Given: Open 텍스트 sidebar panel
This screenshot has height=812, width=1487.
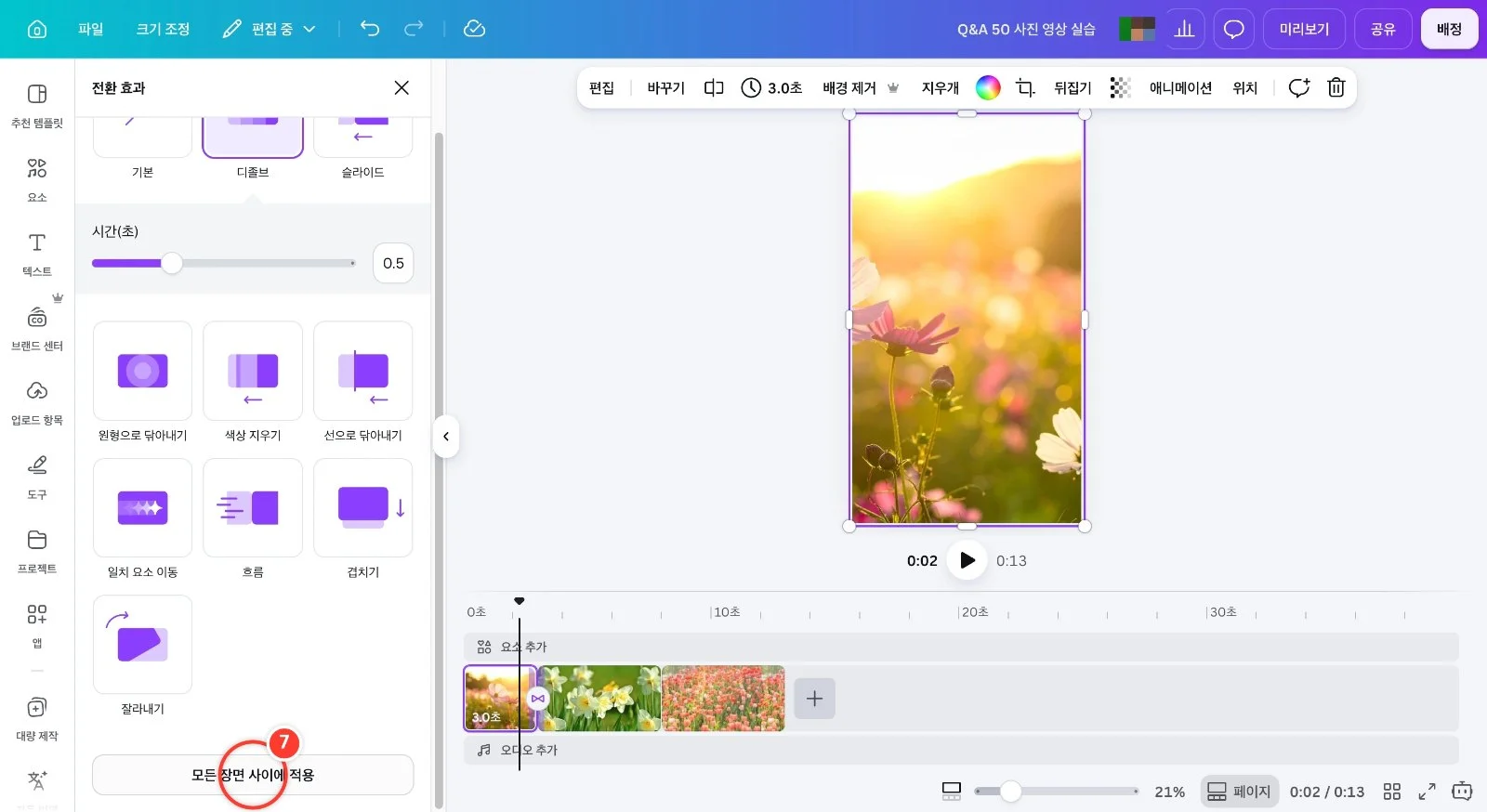Looking at the screenshot, I should click(x=37, y=254).
